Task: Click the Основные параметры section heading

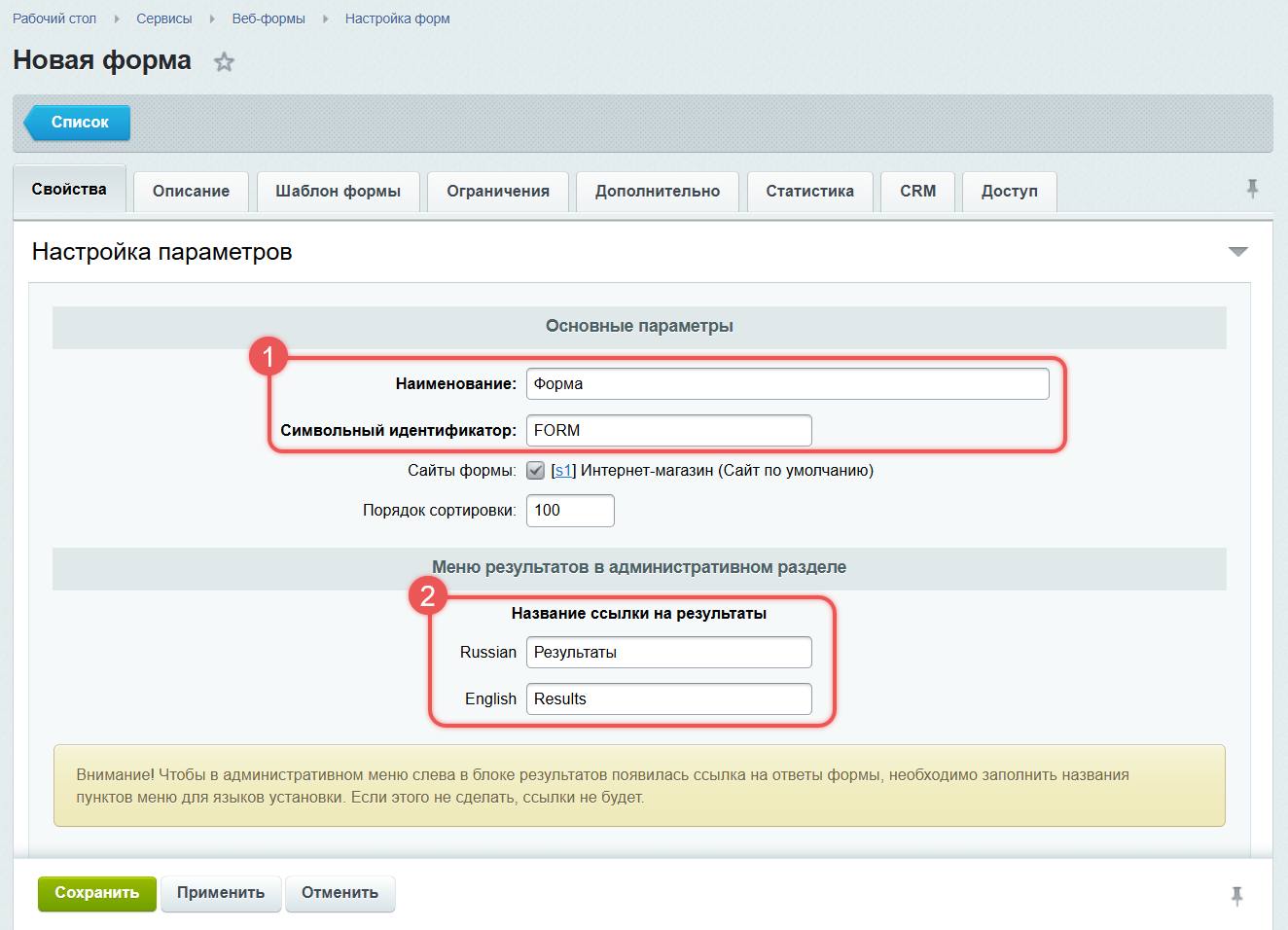Action: 639,327
